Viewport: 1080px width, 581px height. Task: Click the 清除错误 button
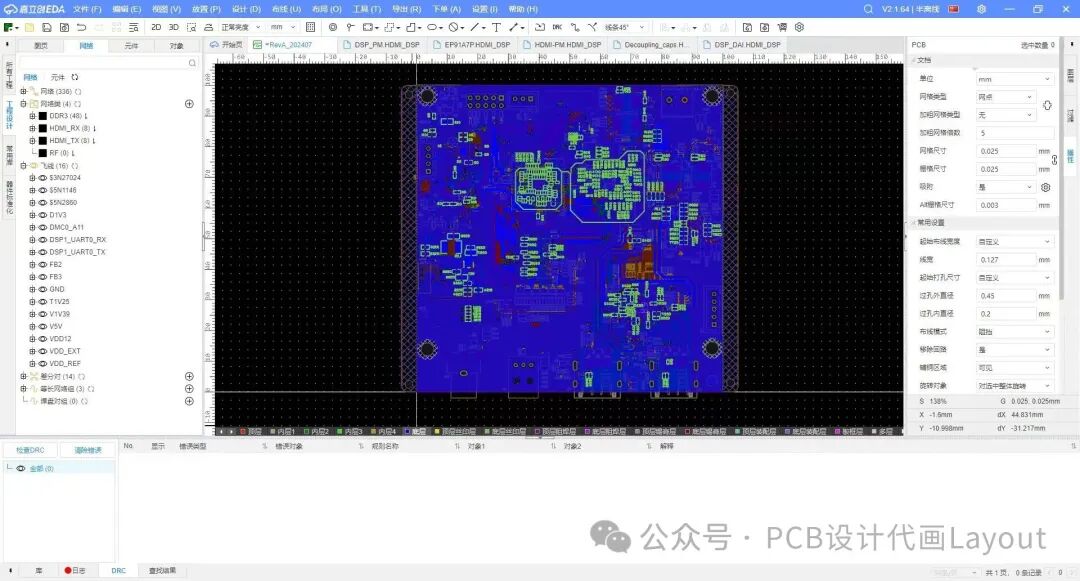pyautogui.click(x=87, y=450)
